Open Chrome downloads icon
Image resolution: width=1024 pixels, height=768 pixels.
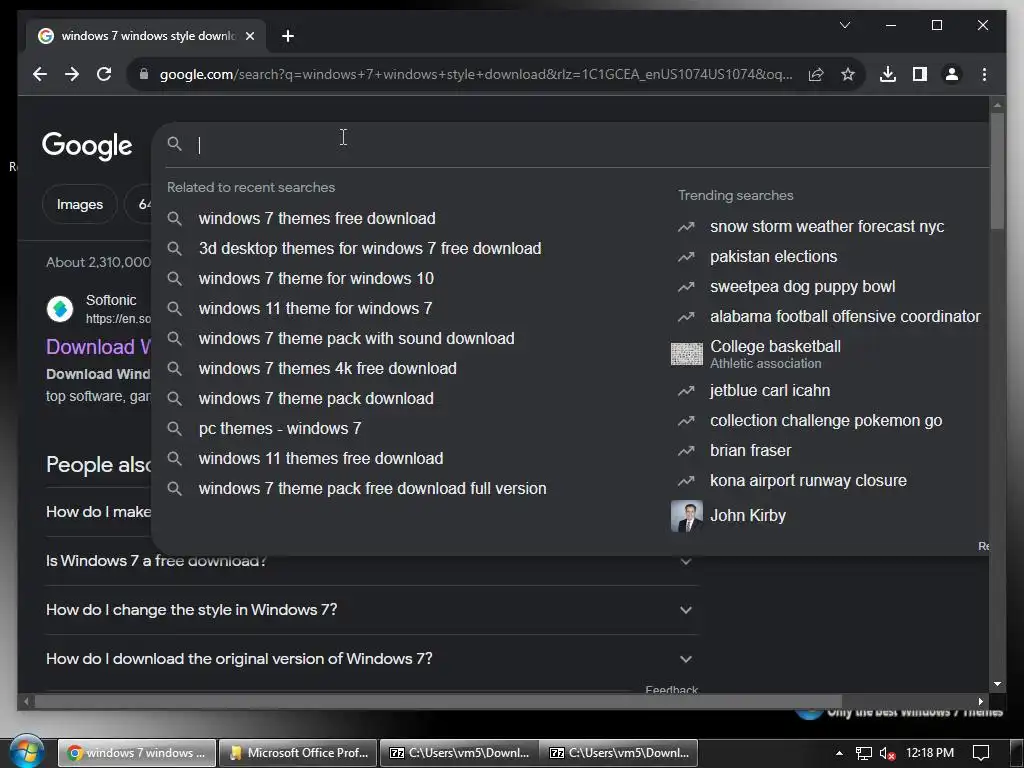pos(888,74)
